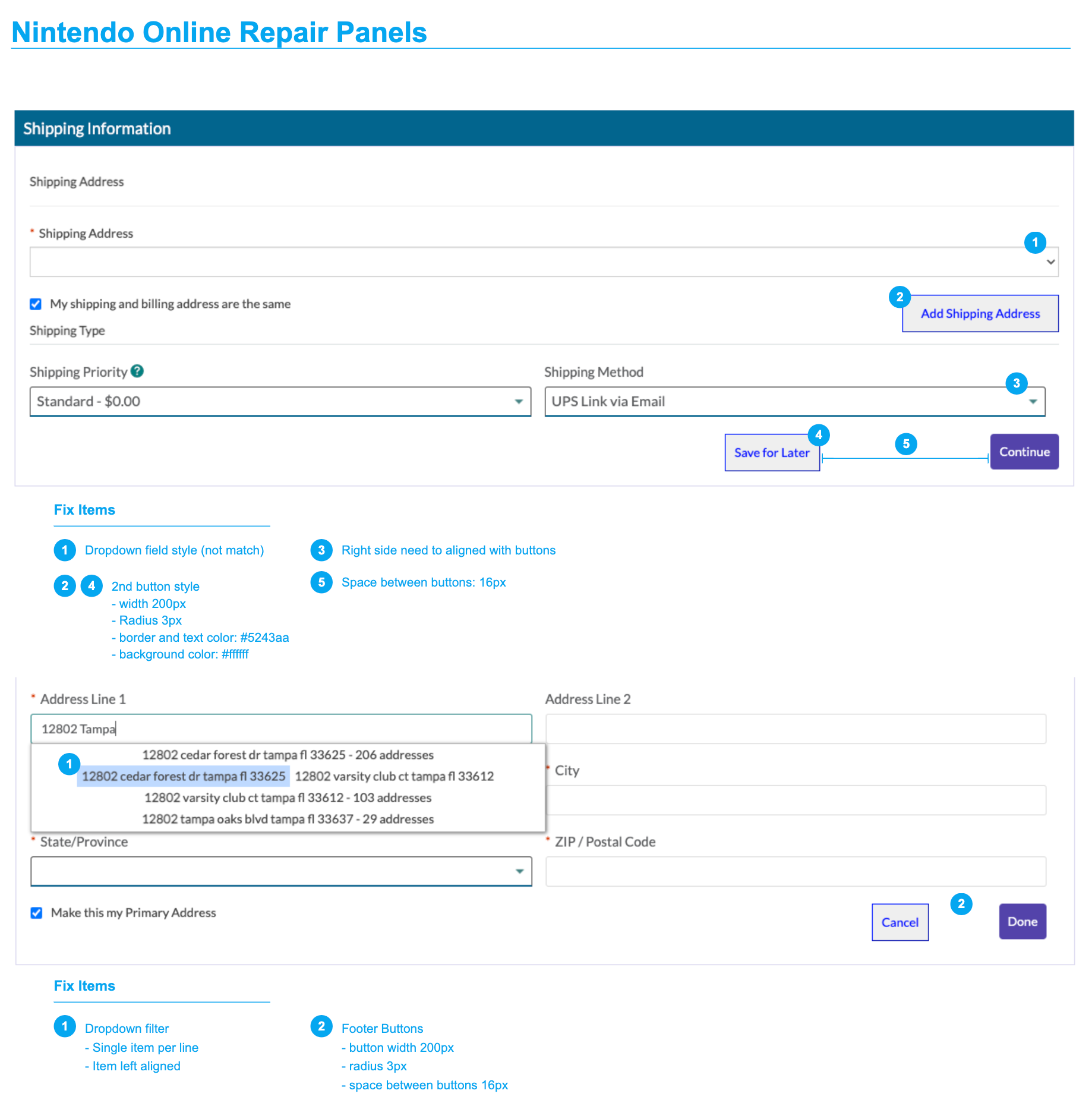Image resolution: width=1092 pixels, height=1103 pixels.
Task: Open the Shipping Method UPS Link dropdown
Action: [795, 402]
